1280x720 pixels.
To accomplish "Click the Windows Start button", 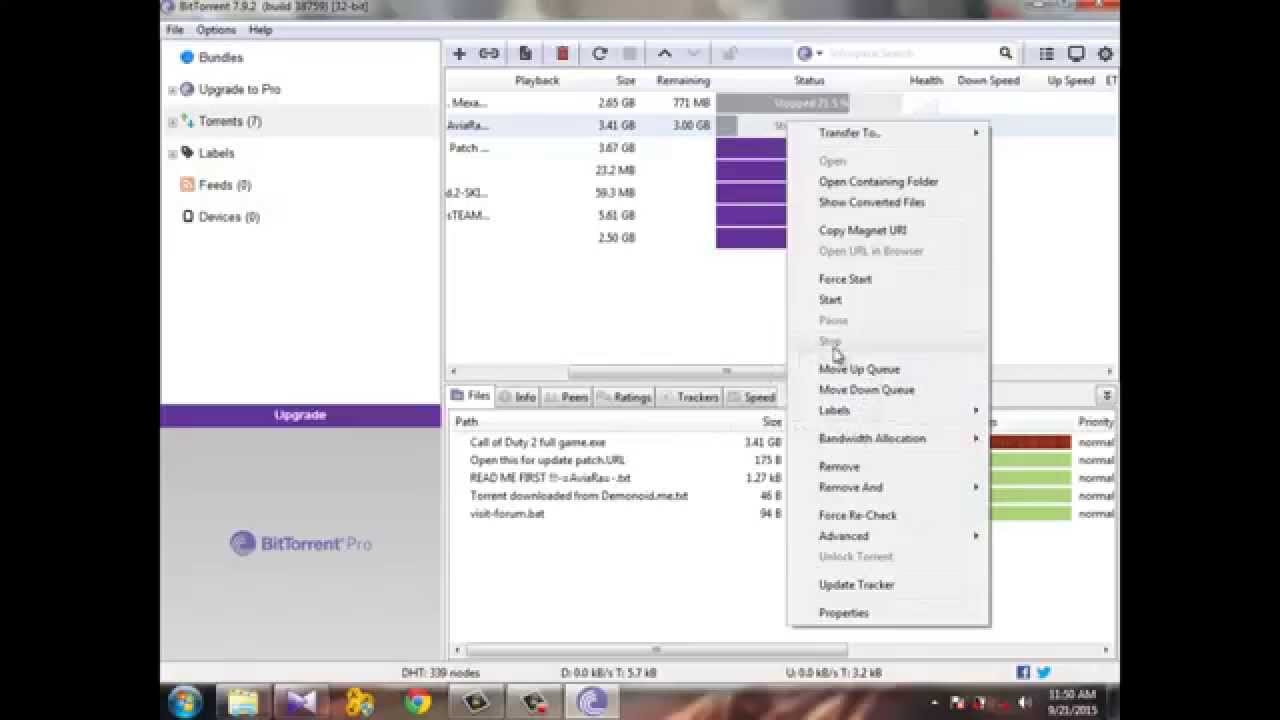I will tap(186, 701).
